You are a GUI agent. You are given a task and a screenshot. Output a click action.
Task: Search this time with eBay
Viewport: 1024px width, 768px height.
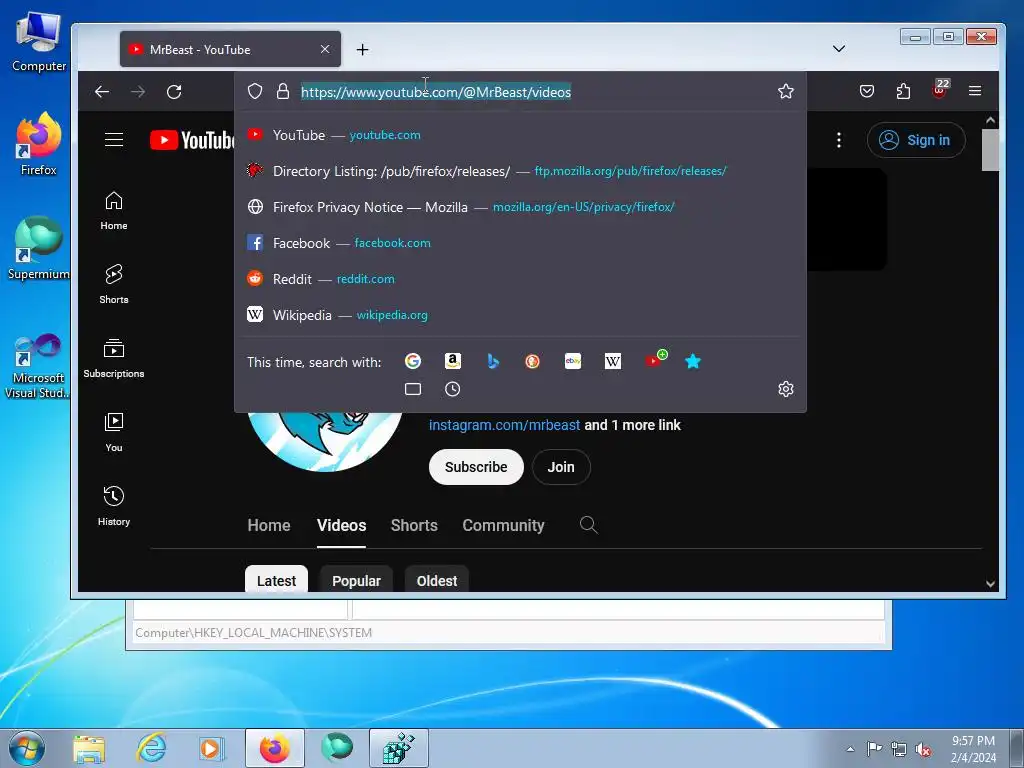coord(573,361)
